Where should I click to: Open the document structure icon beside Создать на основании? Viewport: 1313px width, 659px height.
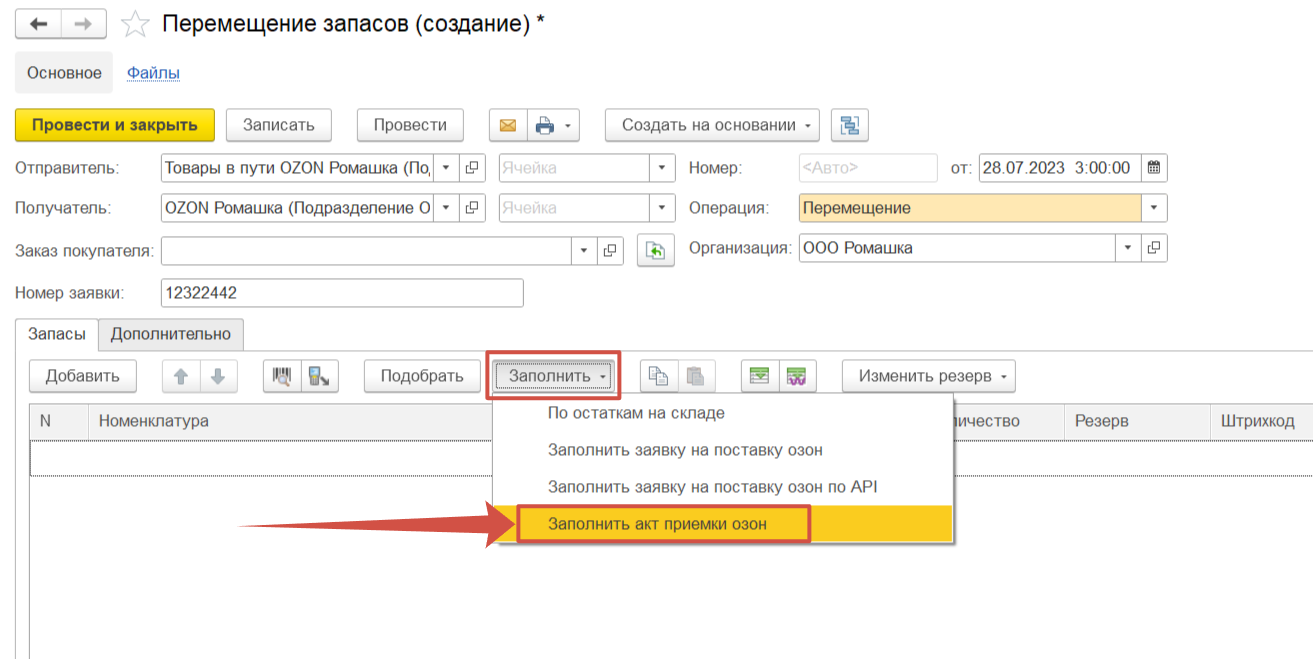(x=849, y=125)
